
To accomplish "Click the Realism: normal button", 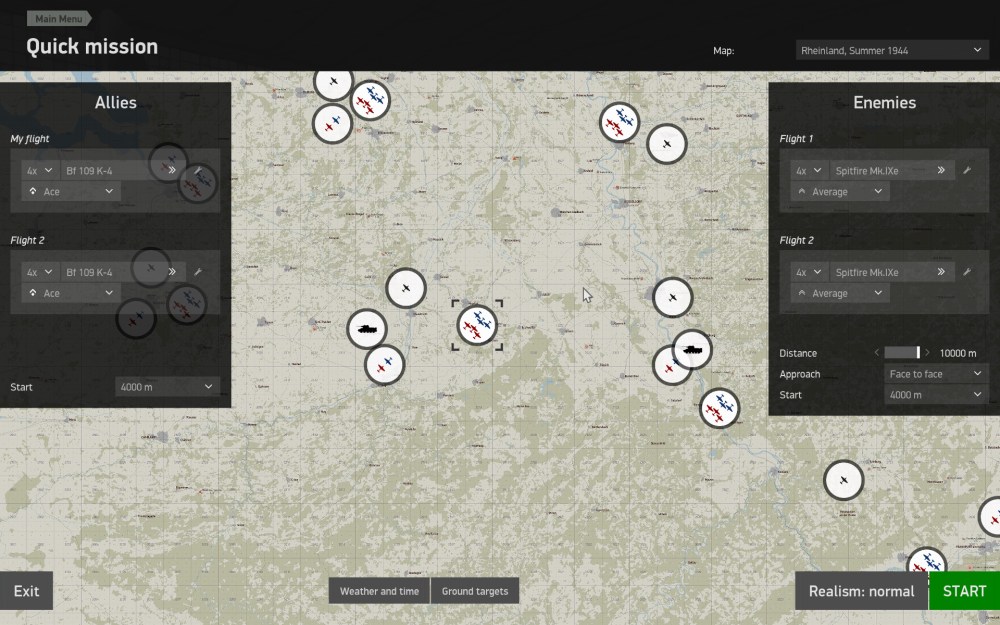I will 861,591.
